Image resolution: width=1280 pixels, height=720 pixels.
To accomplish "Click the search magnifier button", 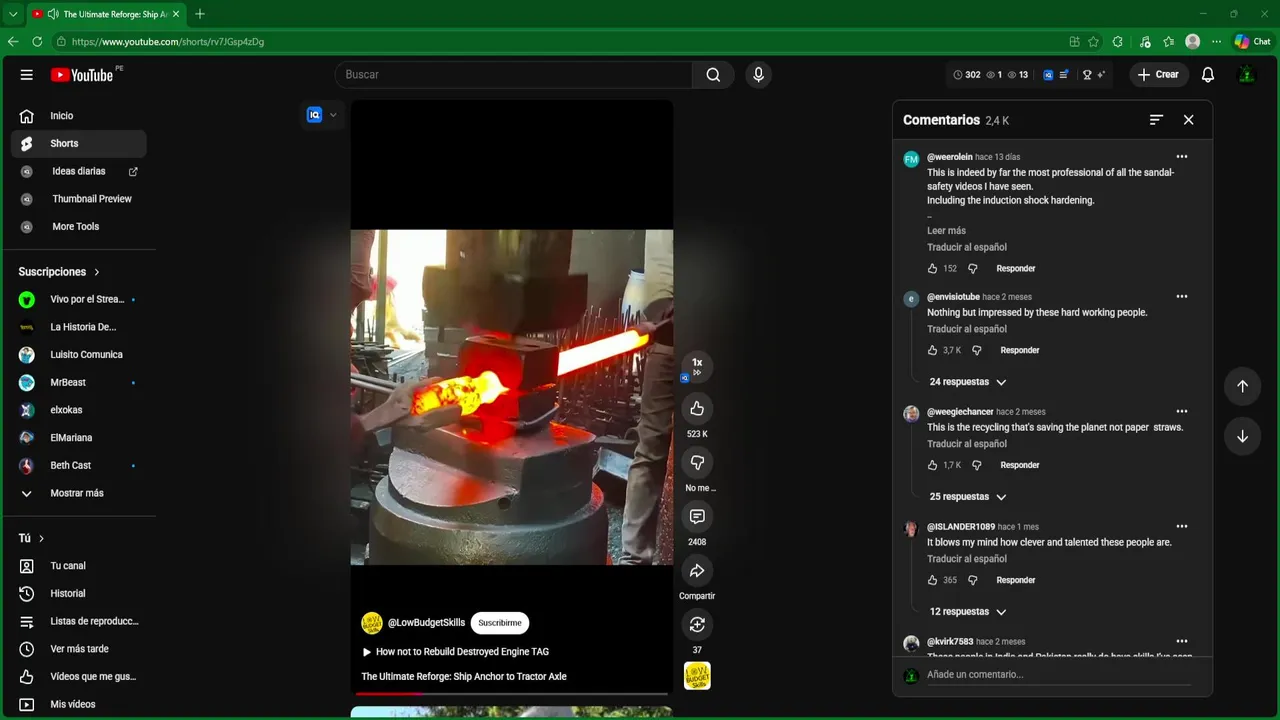I will coord(713,75).
